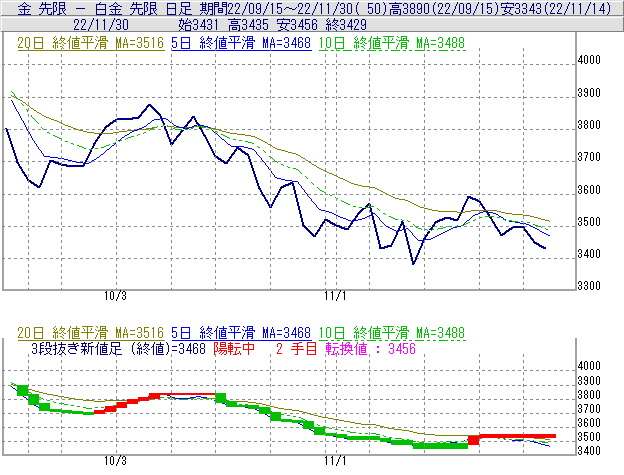This screenshot has width=624, height=475.
Task: Click the 3600 axis label on upper chart
Action: 589,190
